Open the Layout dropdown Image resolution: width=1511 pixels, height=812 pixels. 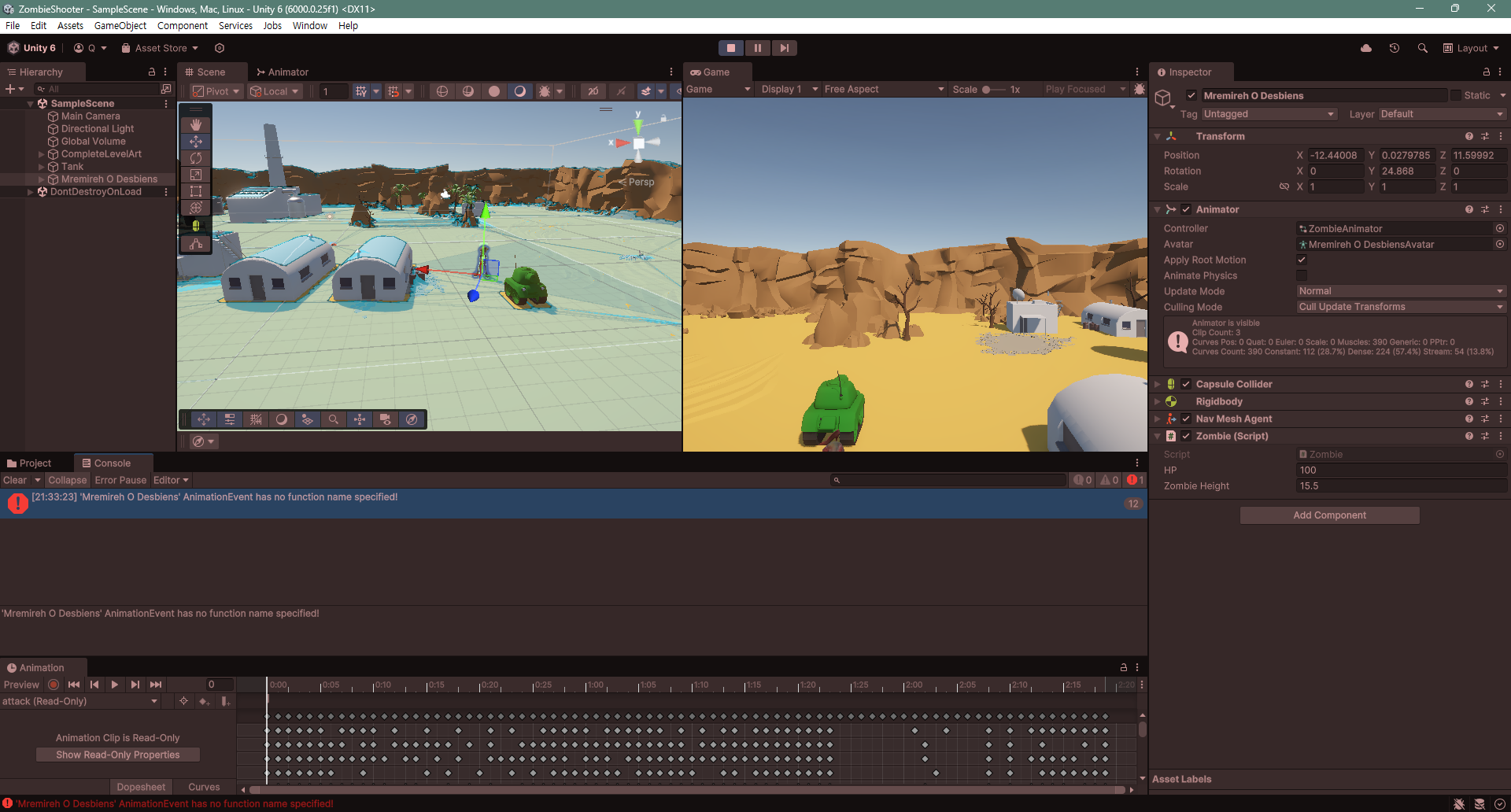[x=1471, y=48]
